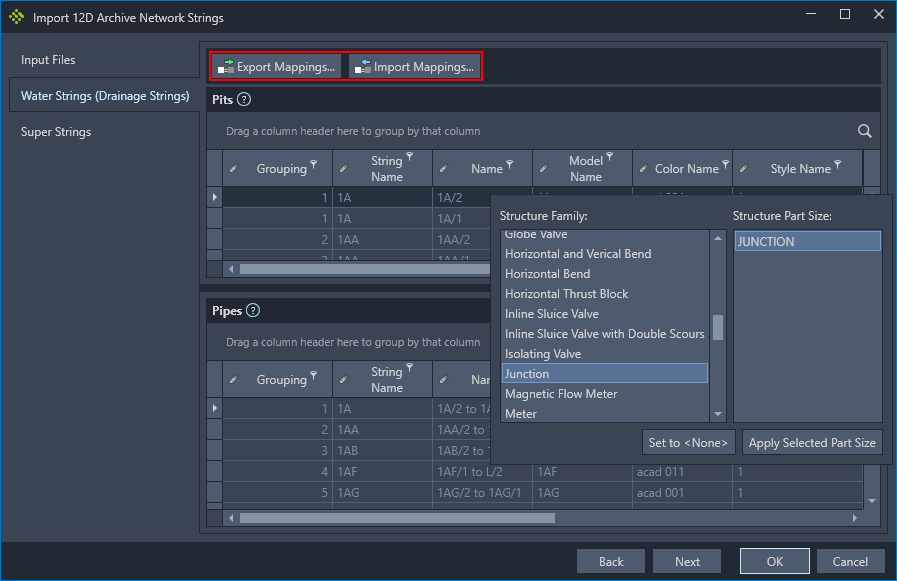Open the Pits help question mark icon

click(x=244, y=100)
